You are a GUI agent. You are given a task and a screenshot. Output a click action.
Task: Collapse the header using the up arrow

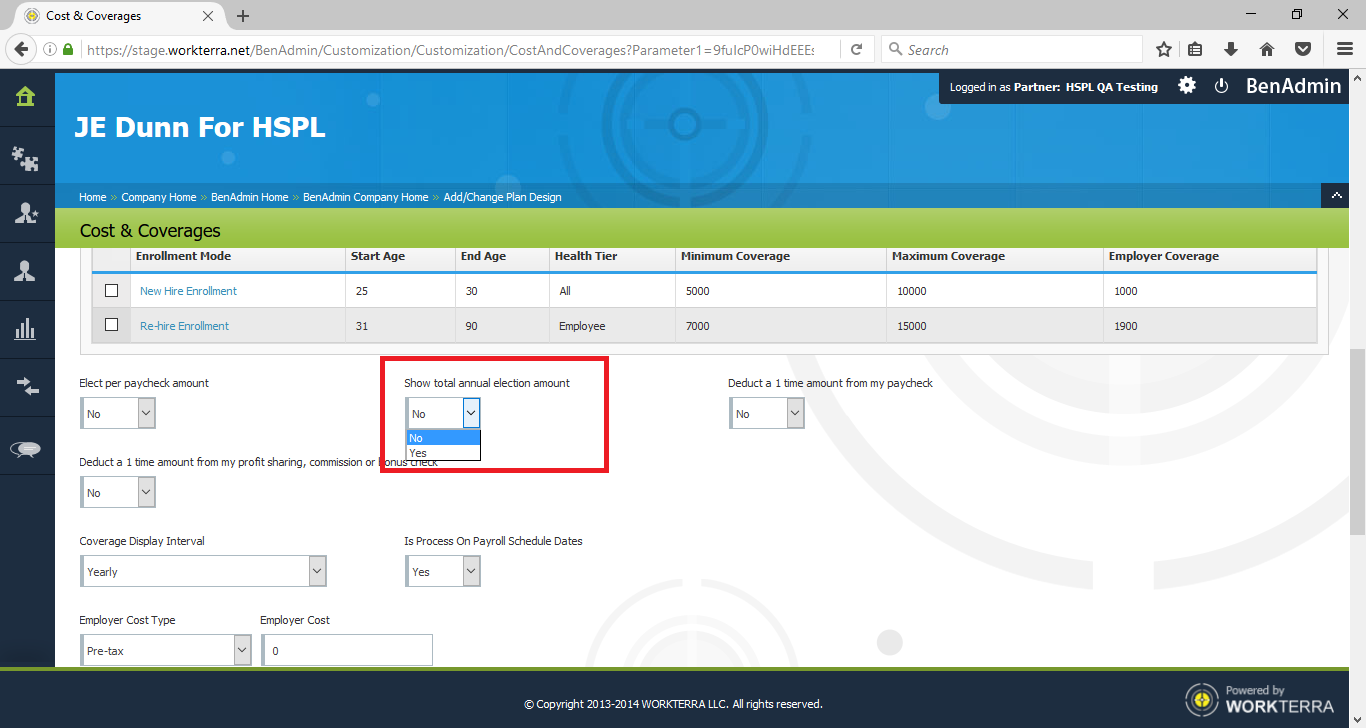(x=1335, y=196)
